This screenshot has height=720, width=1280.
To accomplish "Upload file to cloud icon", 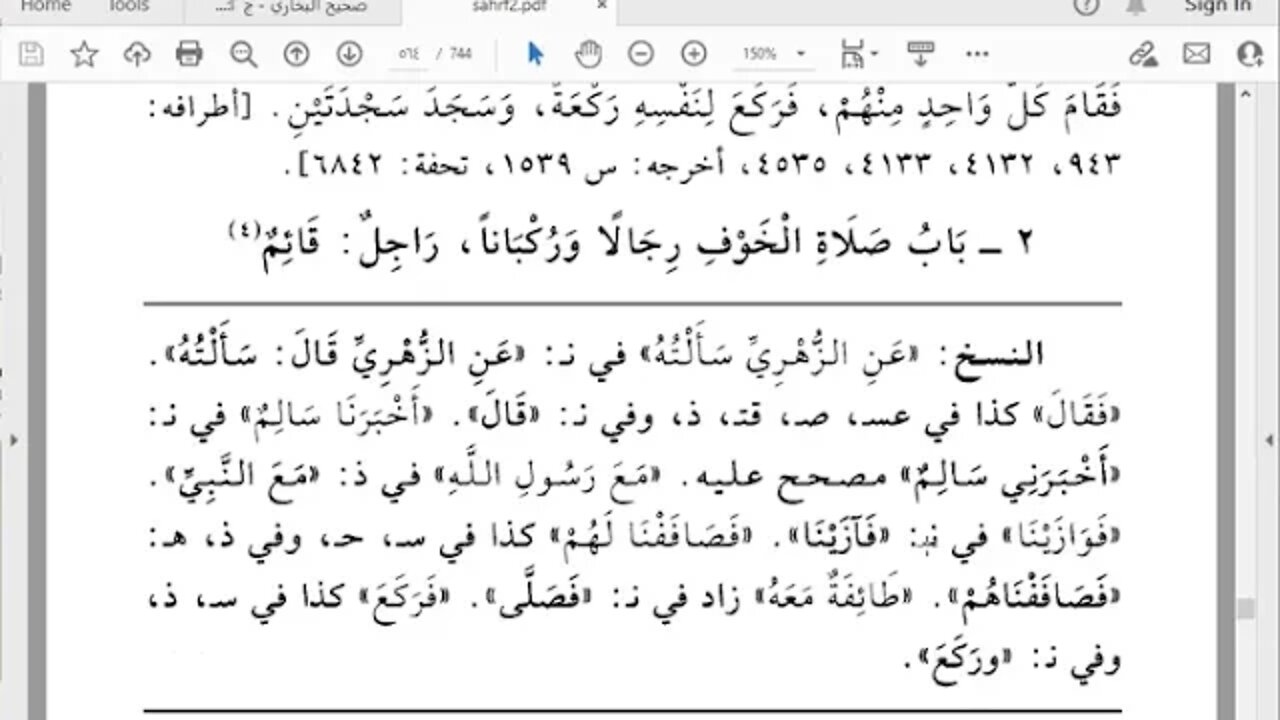I will (x=137, y=53).
